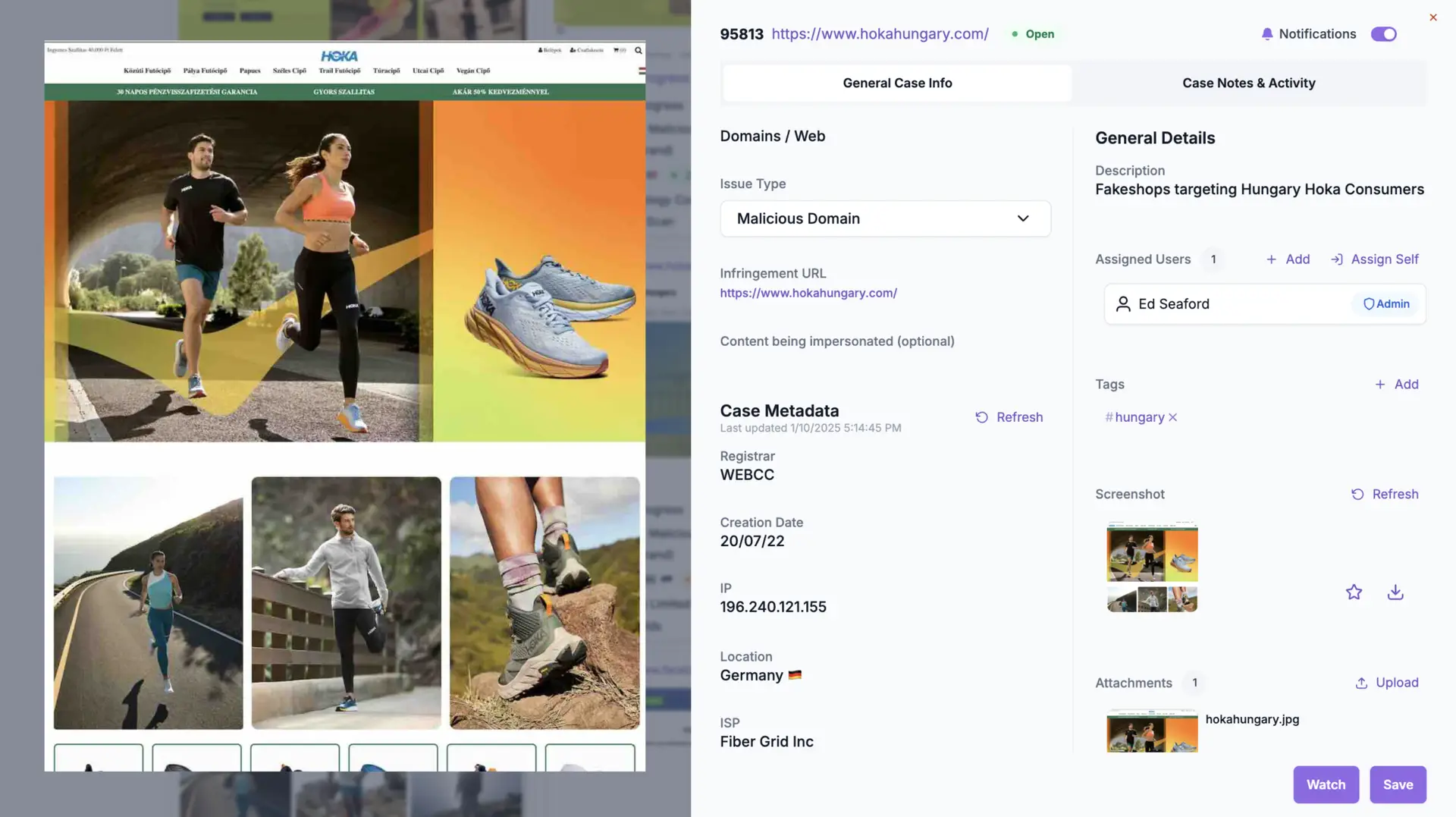The width and height of the screenshot is (1456, 817).
Task: Save the case
Action: click(1398, 784)
